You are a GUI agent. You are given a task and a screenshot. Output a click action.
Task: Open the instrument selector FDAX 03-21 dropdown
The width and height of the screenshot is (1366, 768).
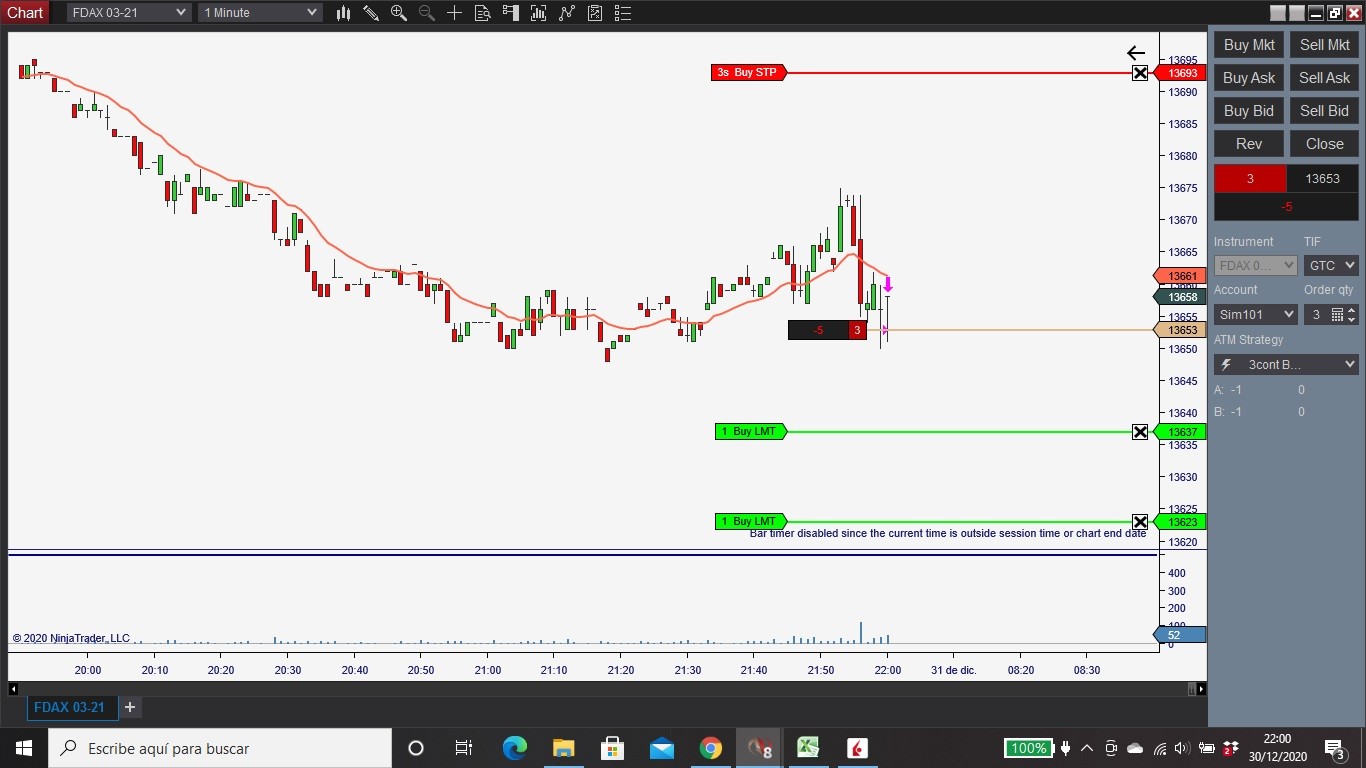tap(128, 13)
